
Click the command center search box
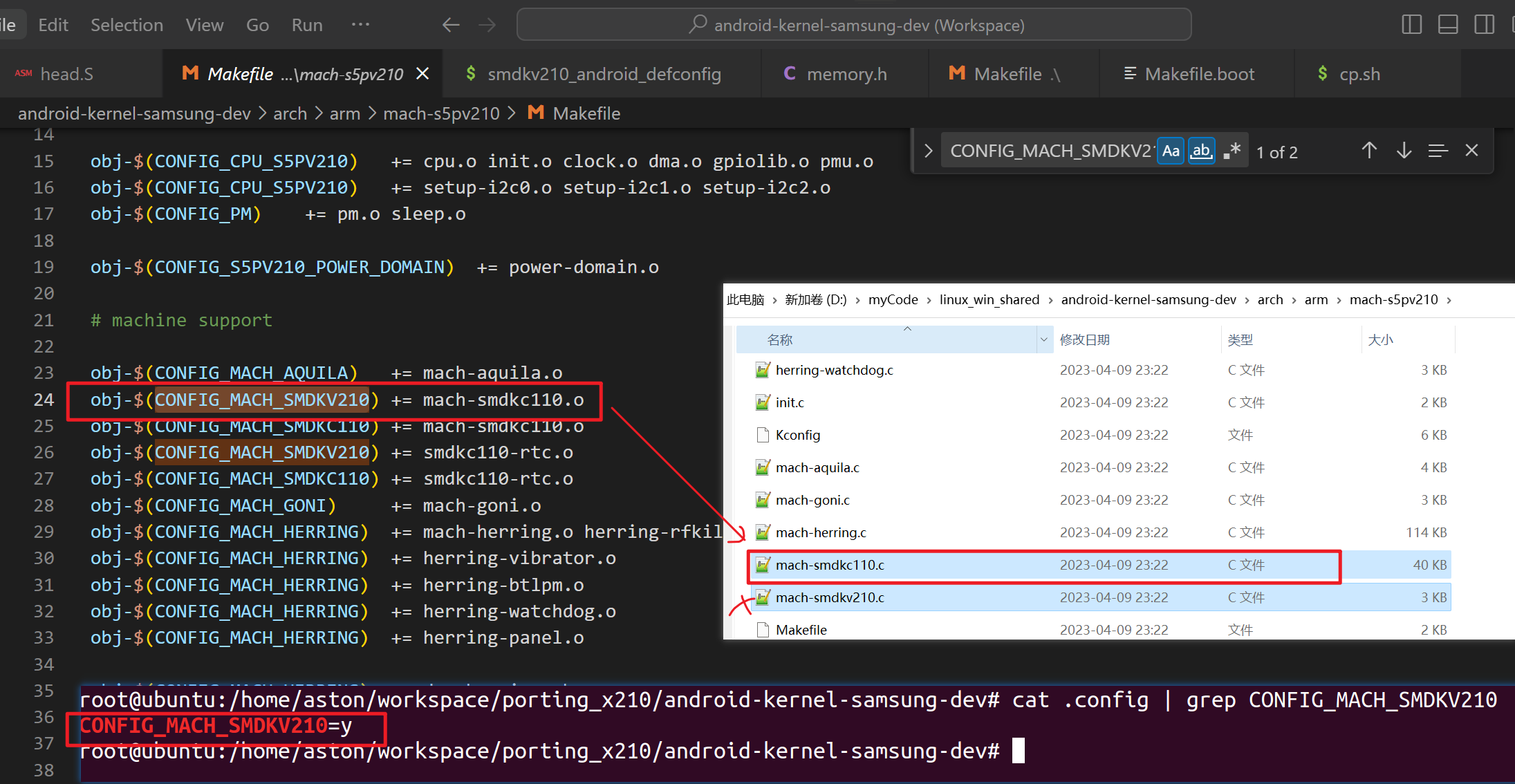[x=854, y=25]
